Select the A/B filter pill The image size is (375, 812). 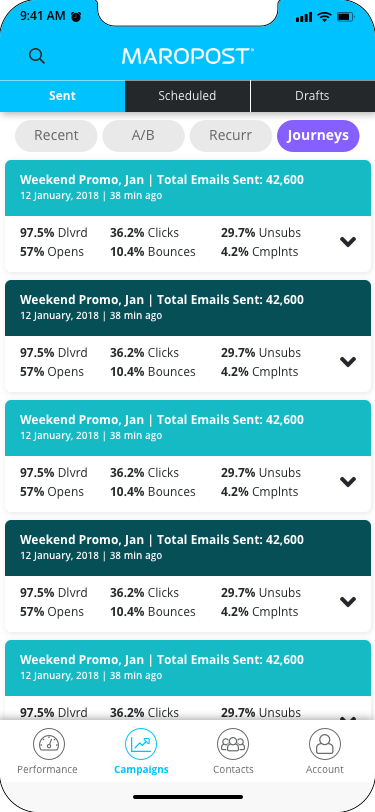[143, 136]
